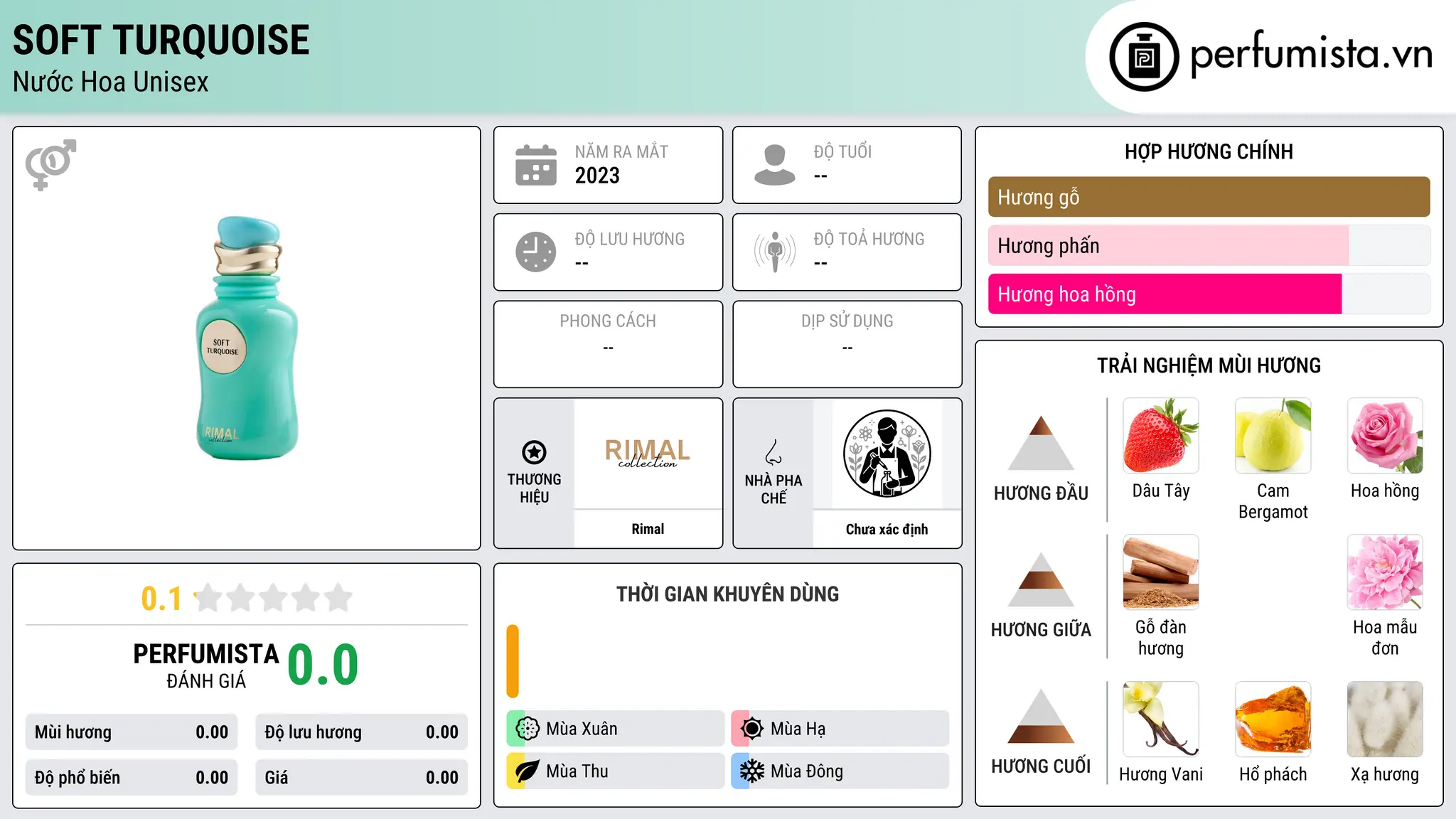This screenshot has height=819, width=1456.
Task: Click the Hương Giữa pyramid icon
Action: 1041,579
